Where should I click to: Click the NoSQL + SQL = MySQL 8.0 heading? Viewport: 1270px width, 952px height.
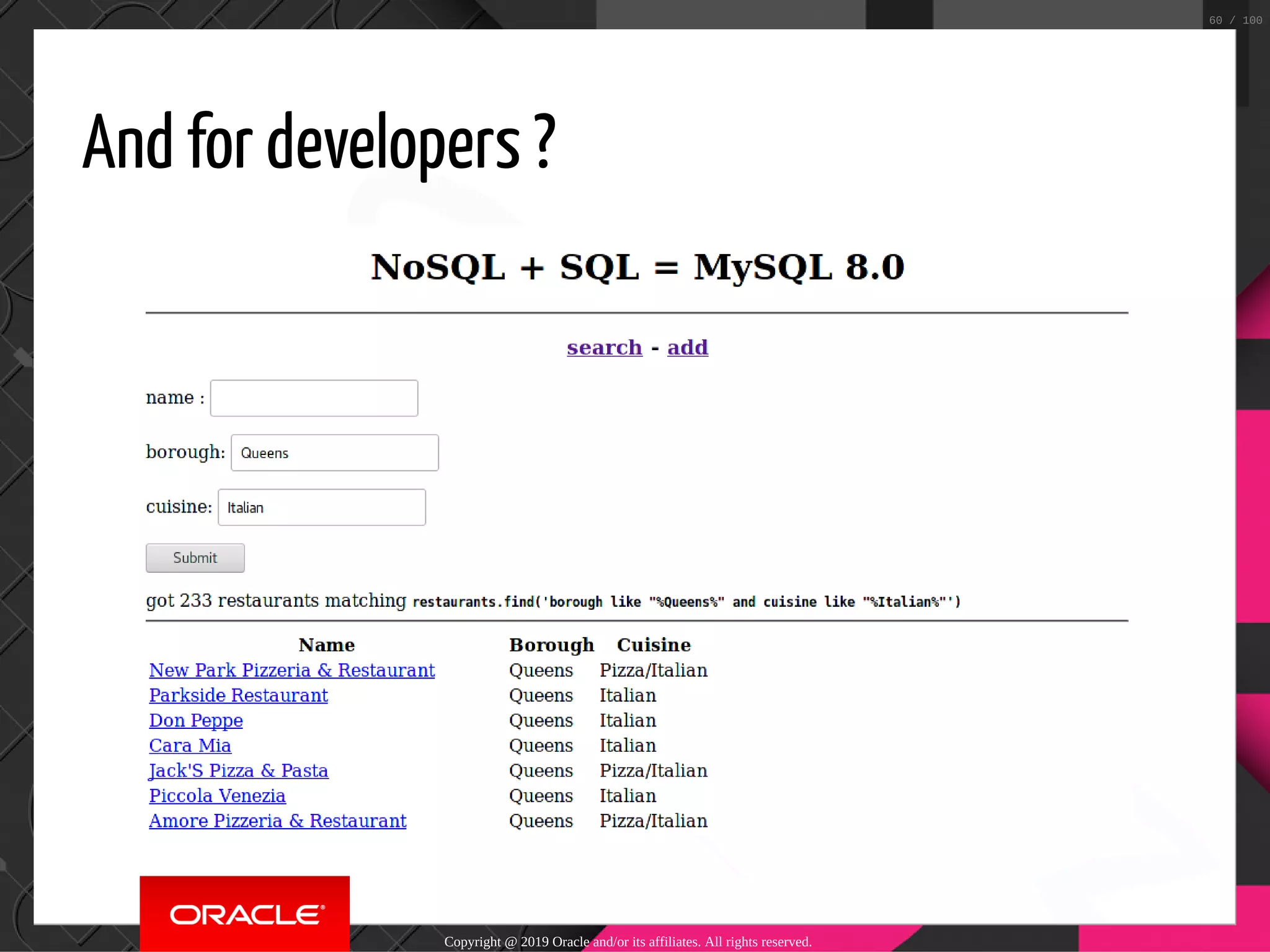pos(637,267)
